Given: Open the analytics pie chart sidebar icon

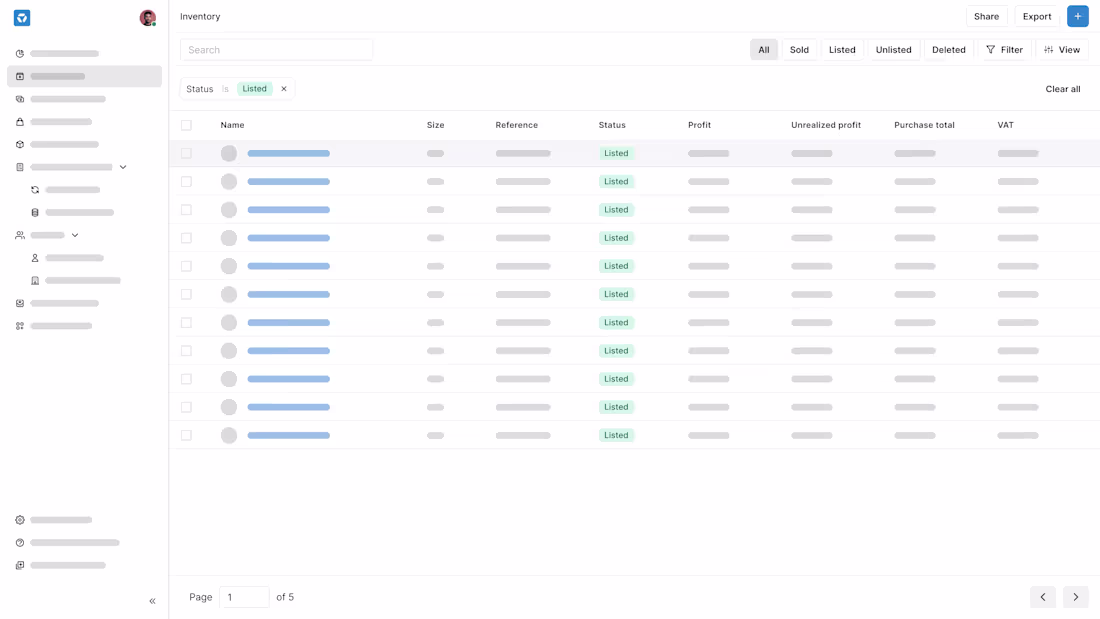Looking at the screenshot, I should (18, 54).
